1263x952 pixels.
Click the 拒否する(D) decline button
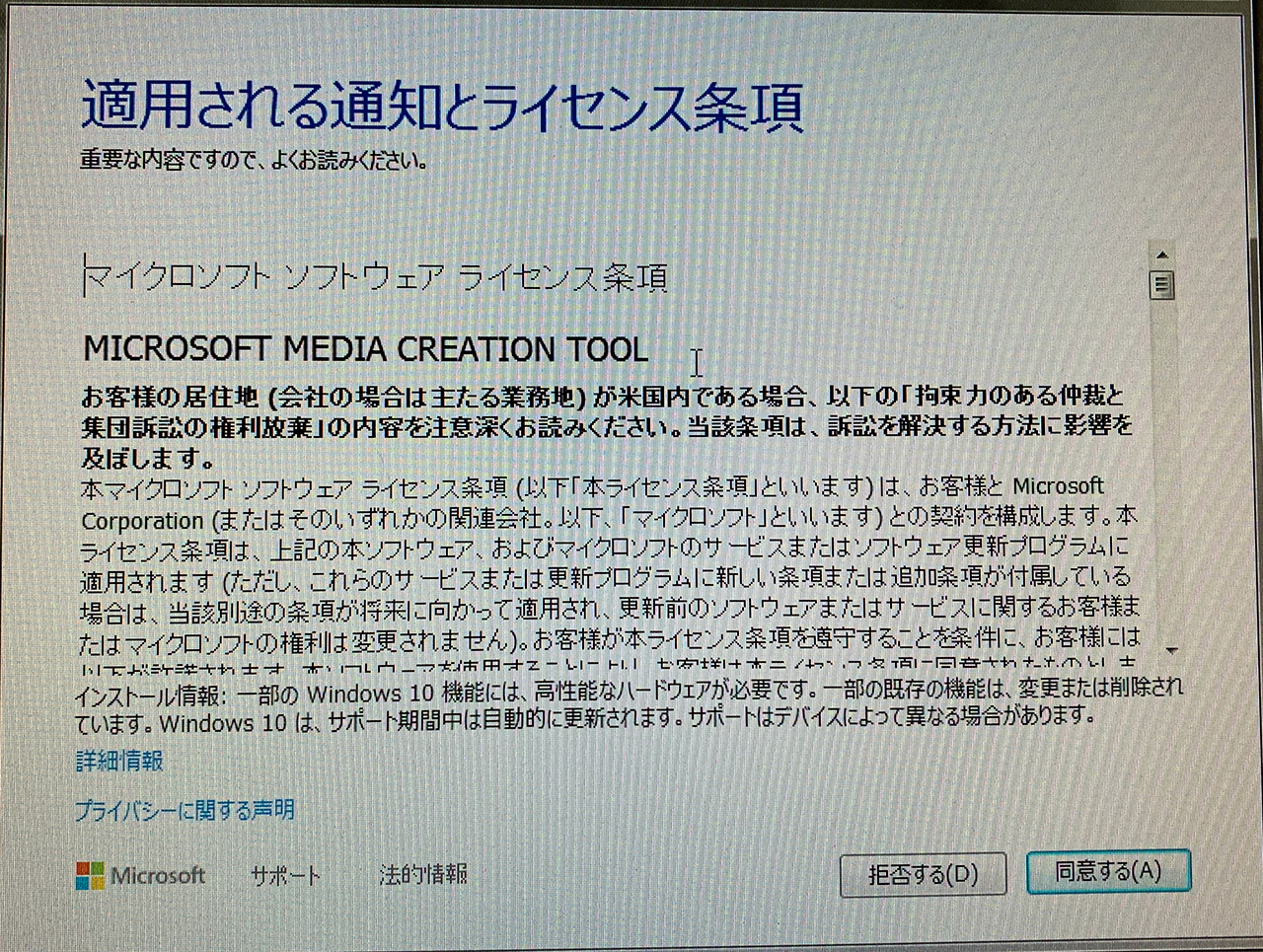click(x=923, y=875)
